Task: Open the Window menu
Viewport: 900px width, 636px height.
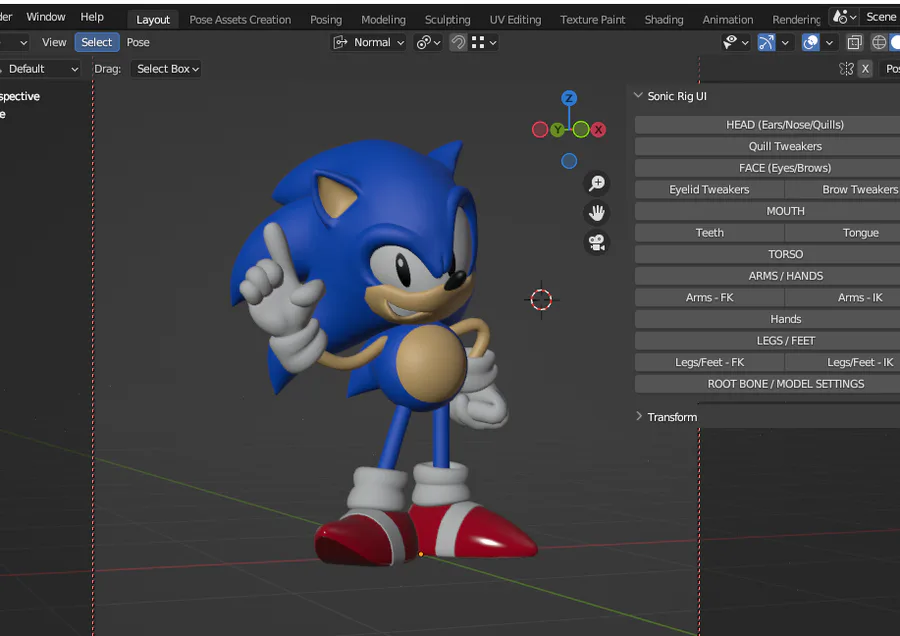Action: click(46, 17)
